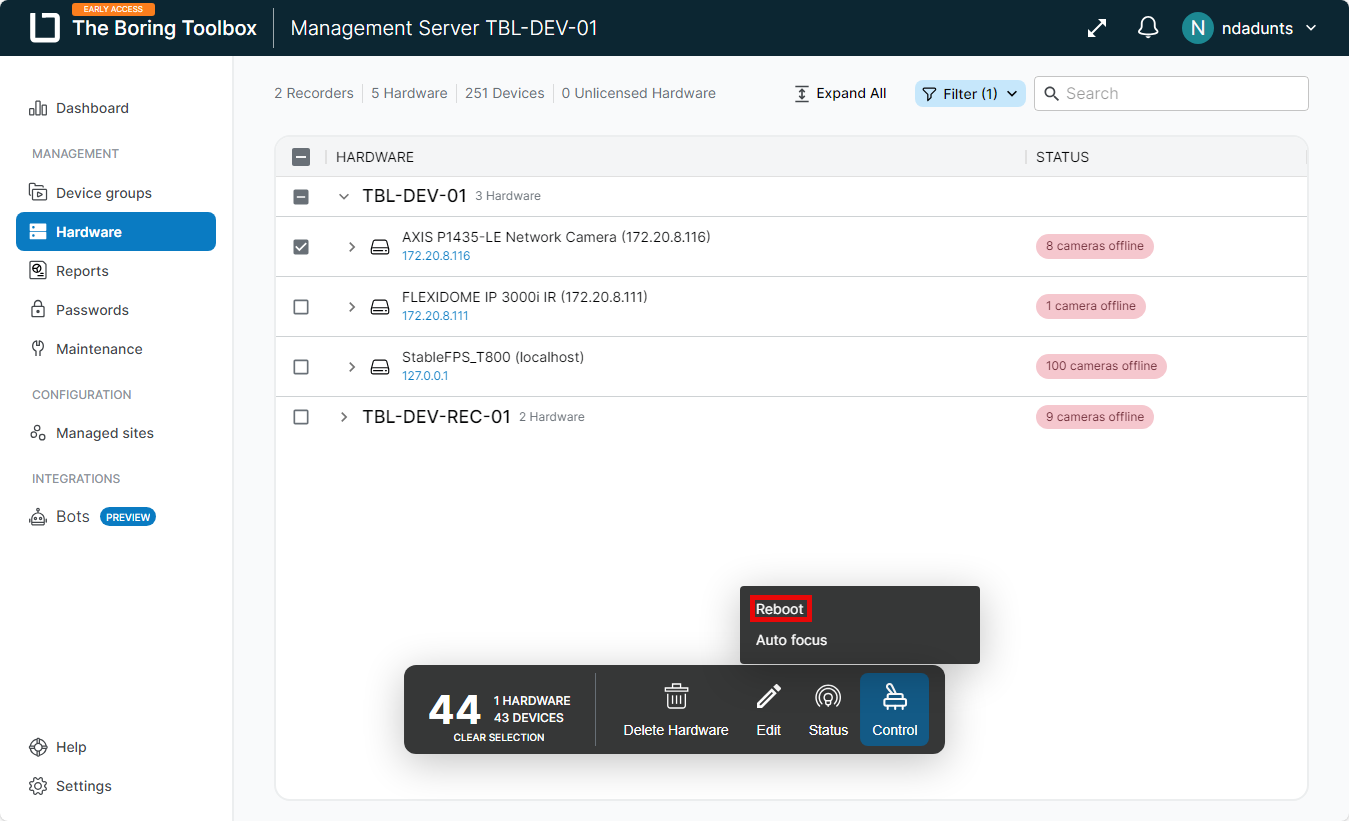Uncheck the AXIS P1435-LE camera checkbox

301,246
